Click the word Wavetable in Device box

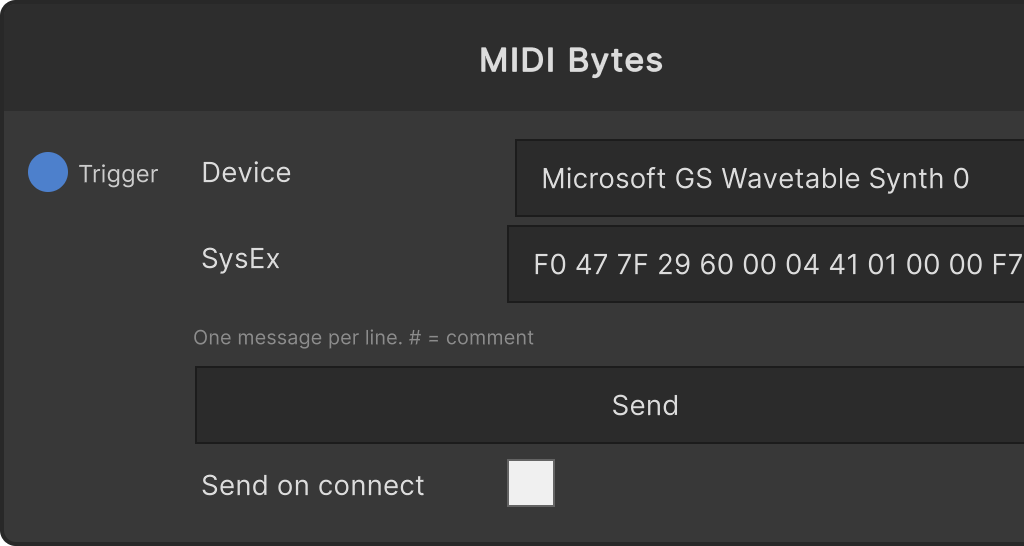point(791,178)
